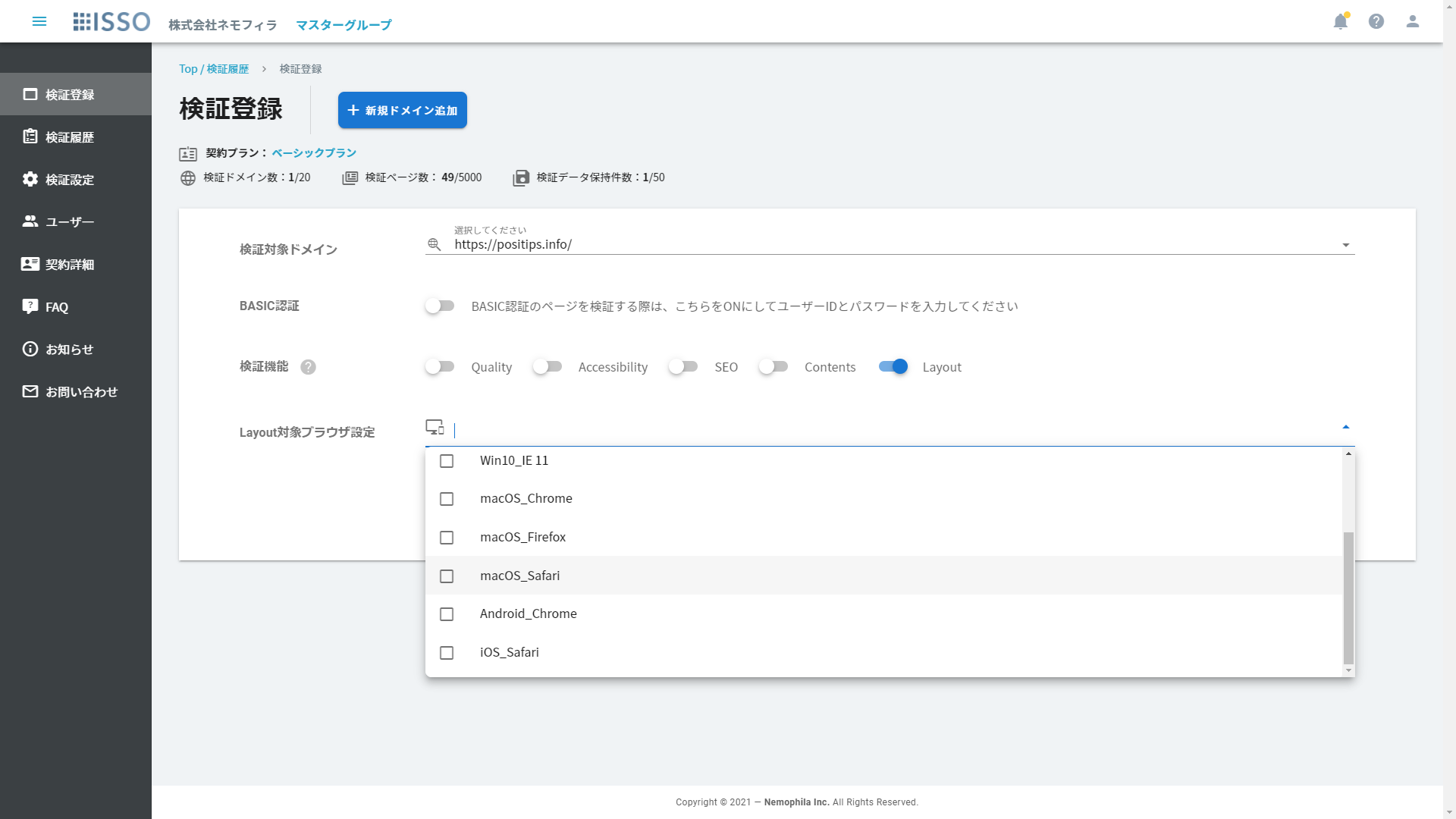
Task: Click the pages icon beside 検証ページ数
Action: 350,178
